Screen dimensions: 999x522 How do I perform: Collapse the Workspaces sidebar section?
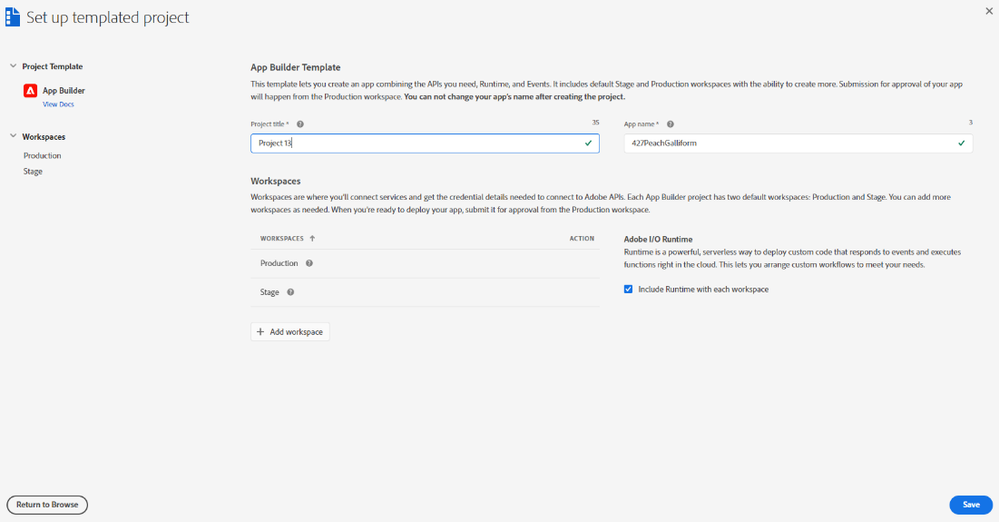[x=13, y=136]
